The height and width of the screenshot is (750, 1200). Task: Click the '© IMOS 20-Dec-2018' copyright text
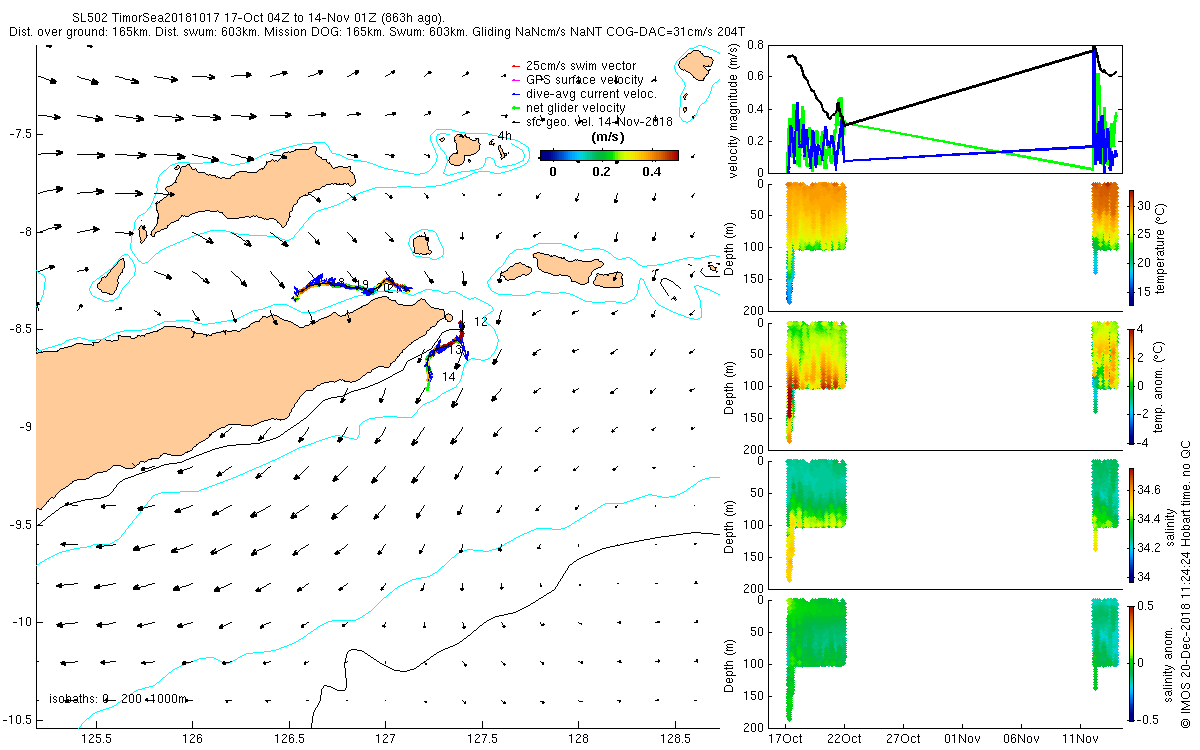(x=1185, y=583)
